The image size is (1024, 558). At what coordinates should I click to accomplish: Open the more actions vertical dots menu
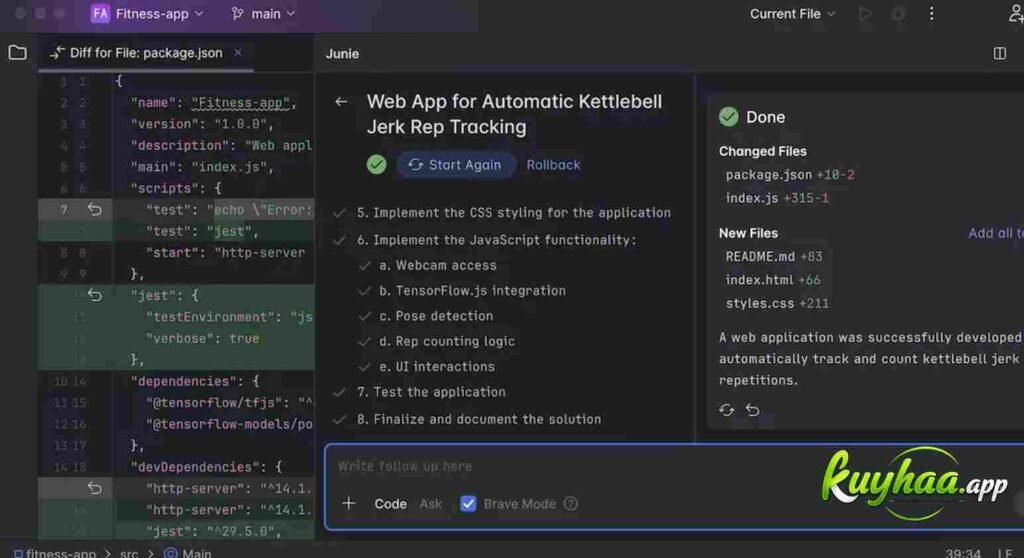click(x=931, y=14)
